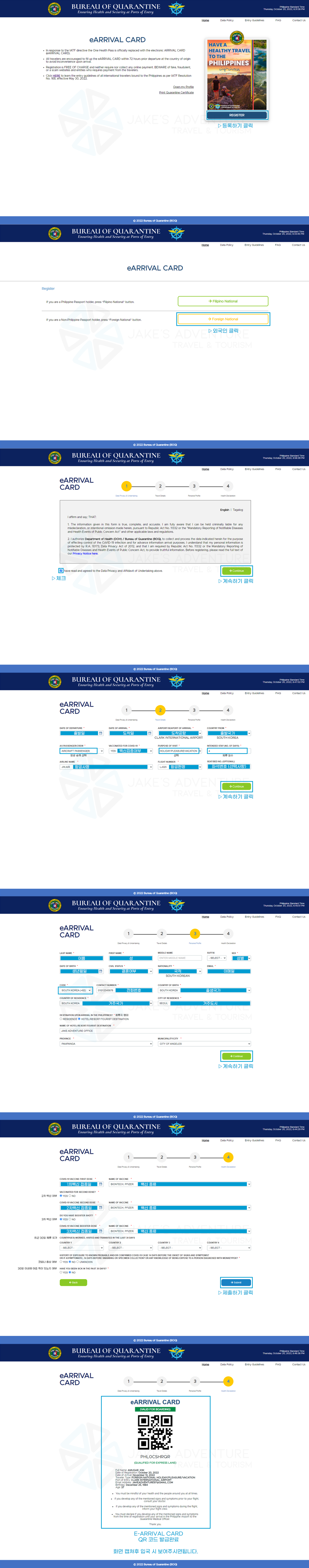Select the RESIDENCE destination radio button
This screenshot has width=309, height=1568.
pyautogui.click(x=61, y=1019)
